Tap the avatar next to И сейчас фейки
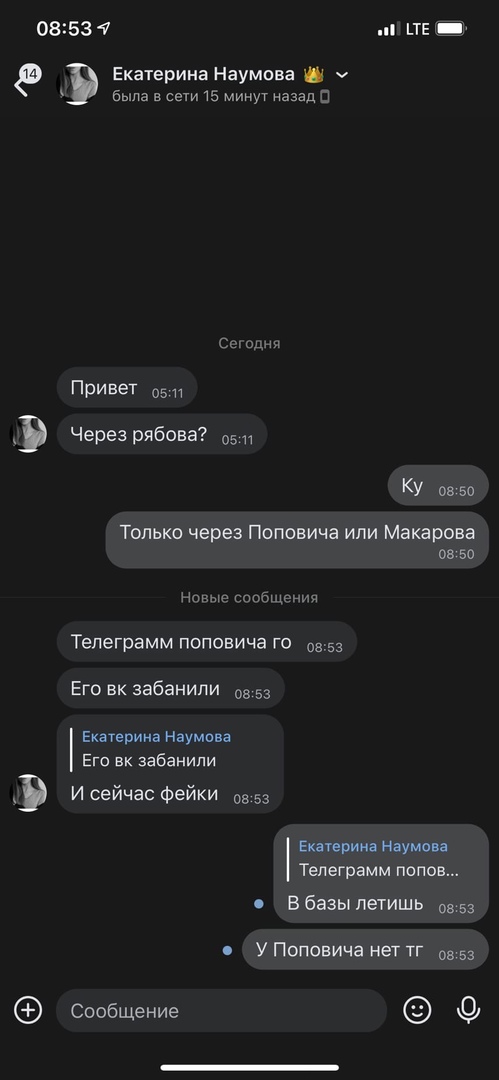 click(28, 793)
